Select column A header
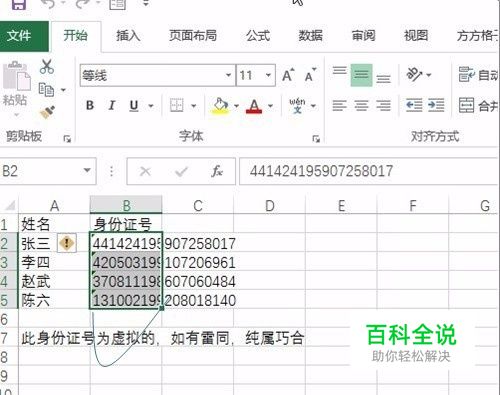Image resolution: width=500 pixels, height=395 pixels. pos(54,205)
